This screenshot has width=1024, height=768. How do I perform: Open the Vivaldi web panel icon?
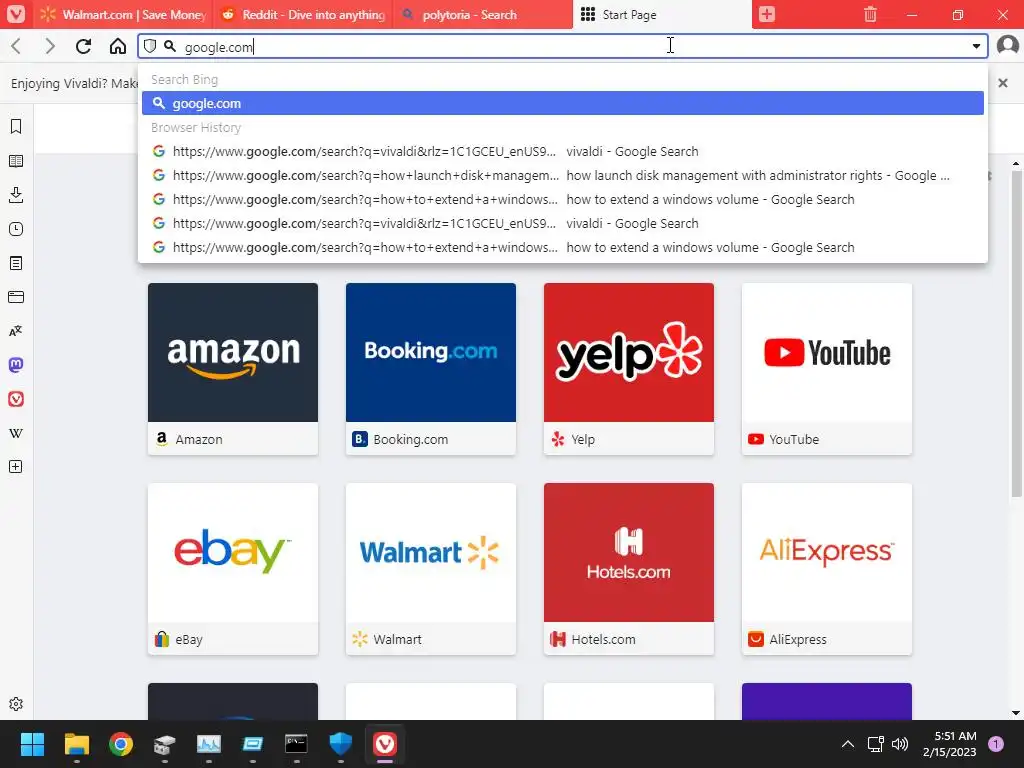(16, 399)
